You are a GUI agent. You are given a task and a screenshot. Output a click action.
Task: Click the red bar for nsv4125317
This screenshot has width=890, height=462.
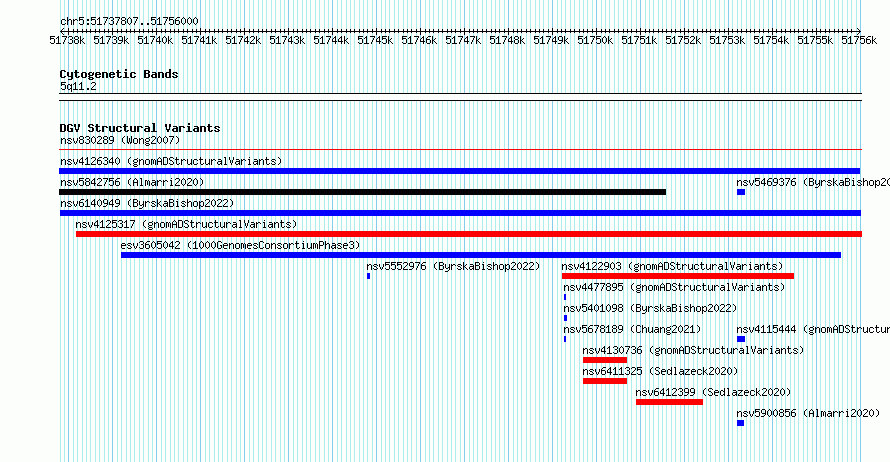pos(469,234)
